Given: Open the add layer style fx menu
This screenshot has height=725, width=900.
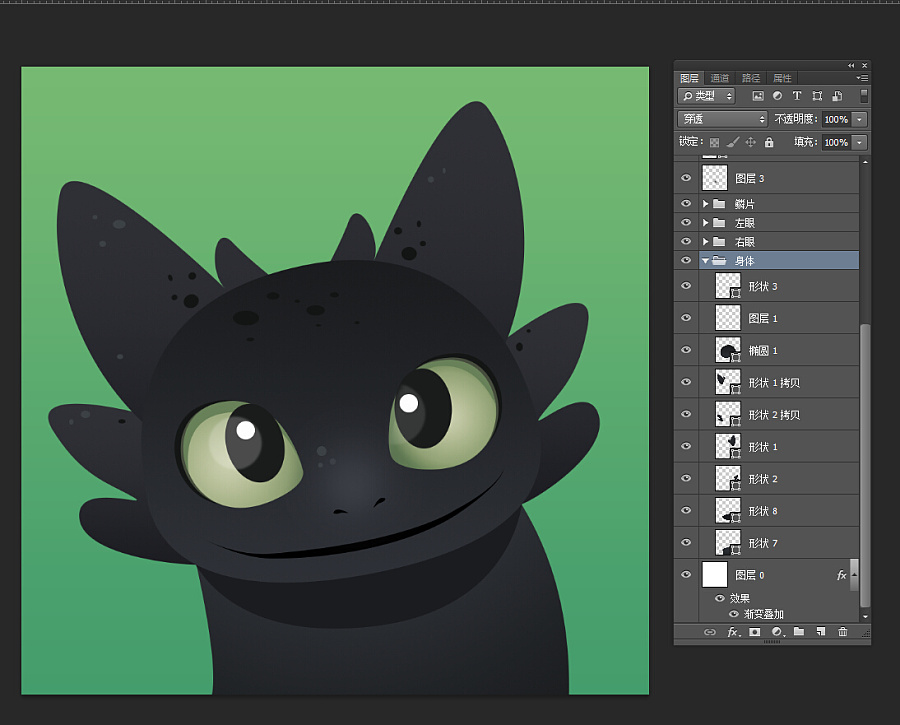Looking at the screenshot, I should pyautogui.click(x=734, y=632).
